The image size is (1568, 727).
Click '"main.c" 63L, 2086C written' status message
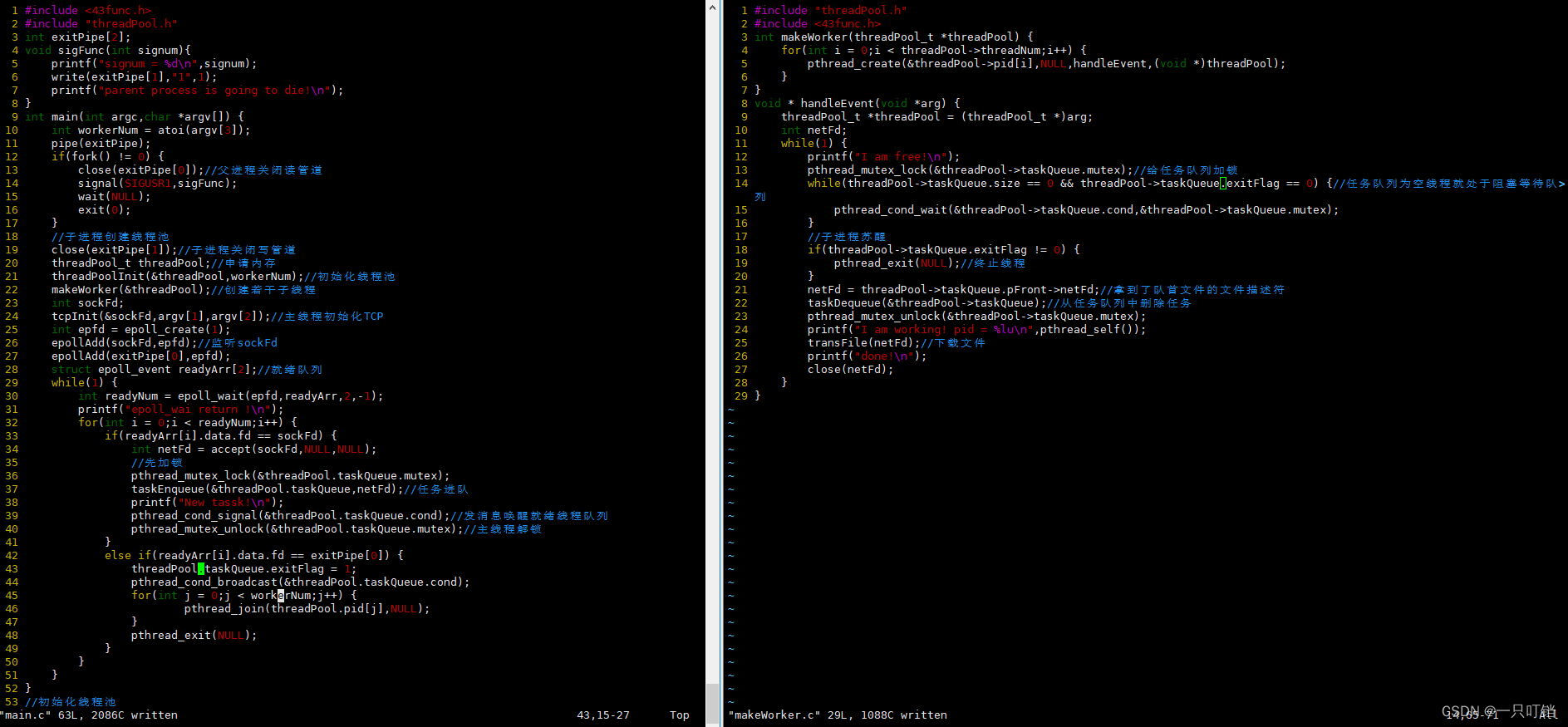(89, 715)
